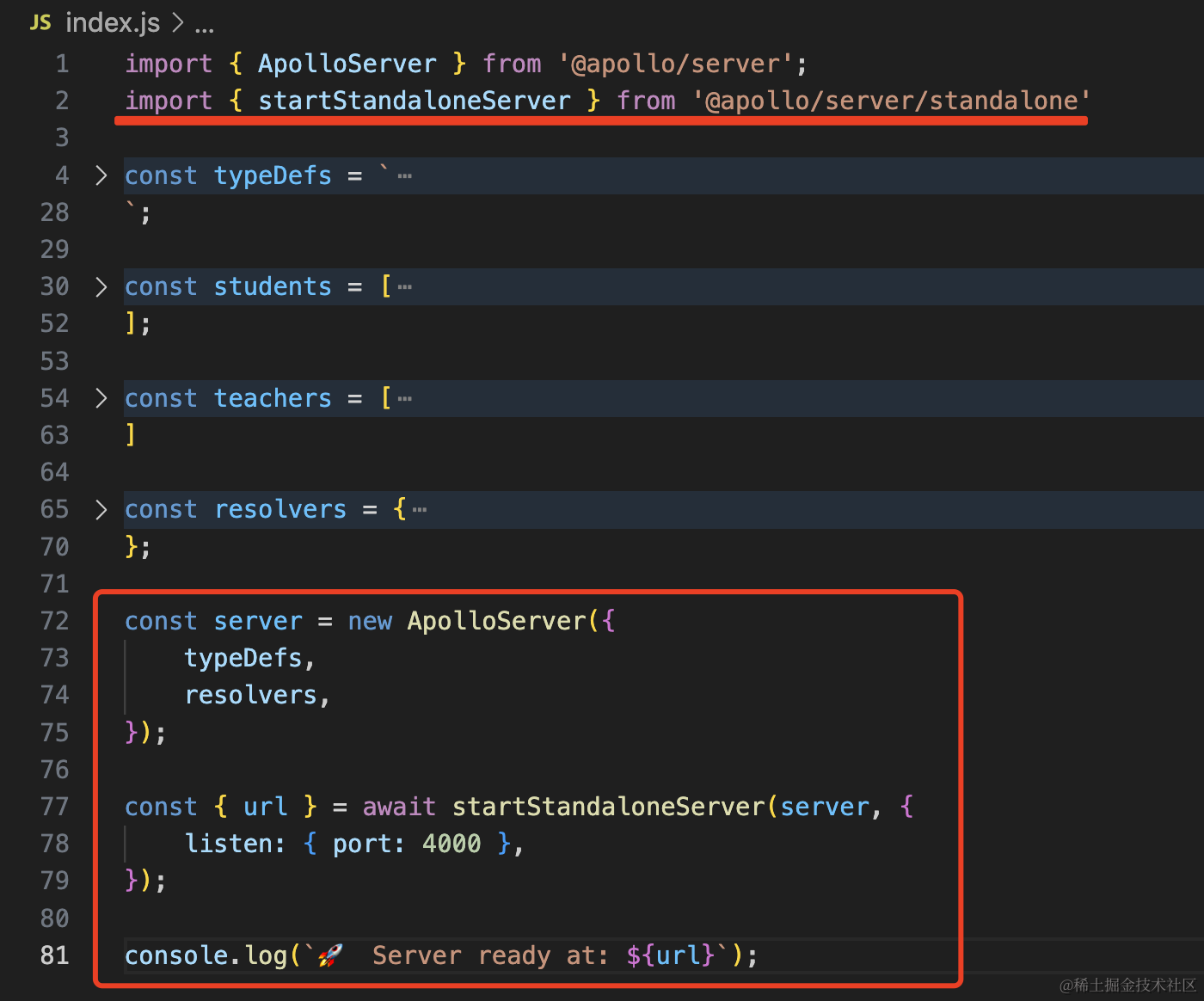1204x1001 pixels.
Task: Click the 'new' keyword on line 72
Action: [370, 621]
